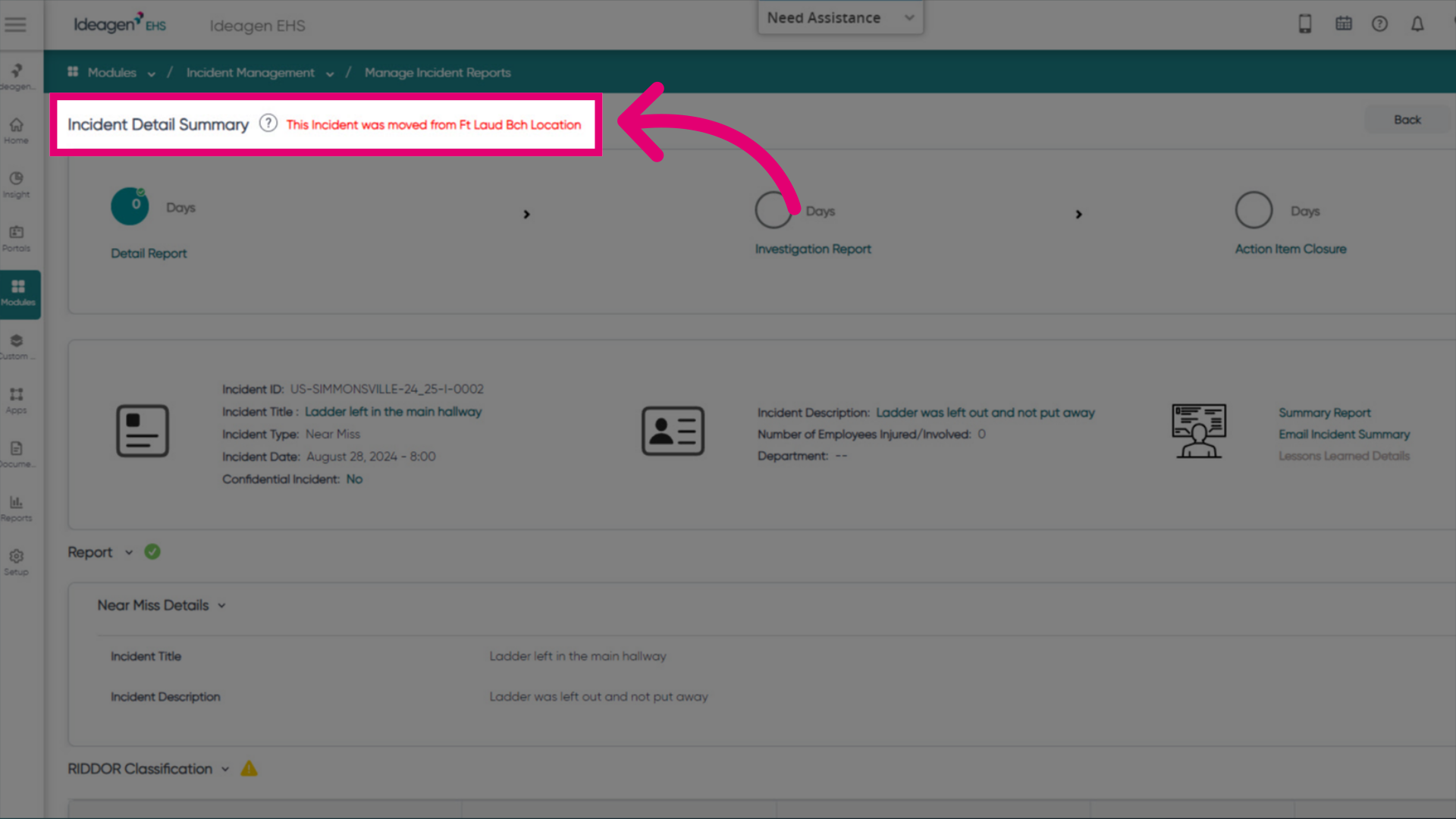Click the Ideagen EHS logo
The image size is (1456, 819).
(119, 24)
